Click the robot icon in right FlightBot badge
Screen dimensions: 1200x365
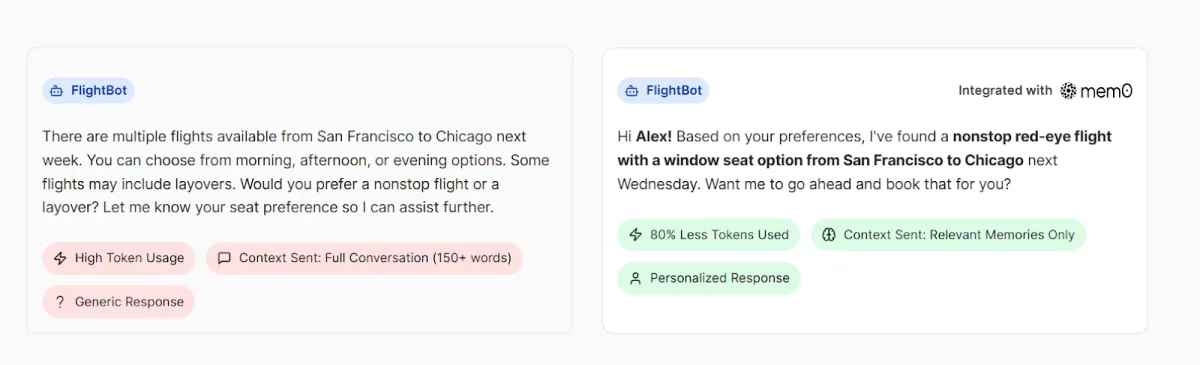631,90
